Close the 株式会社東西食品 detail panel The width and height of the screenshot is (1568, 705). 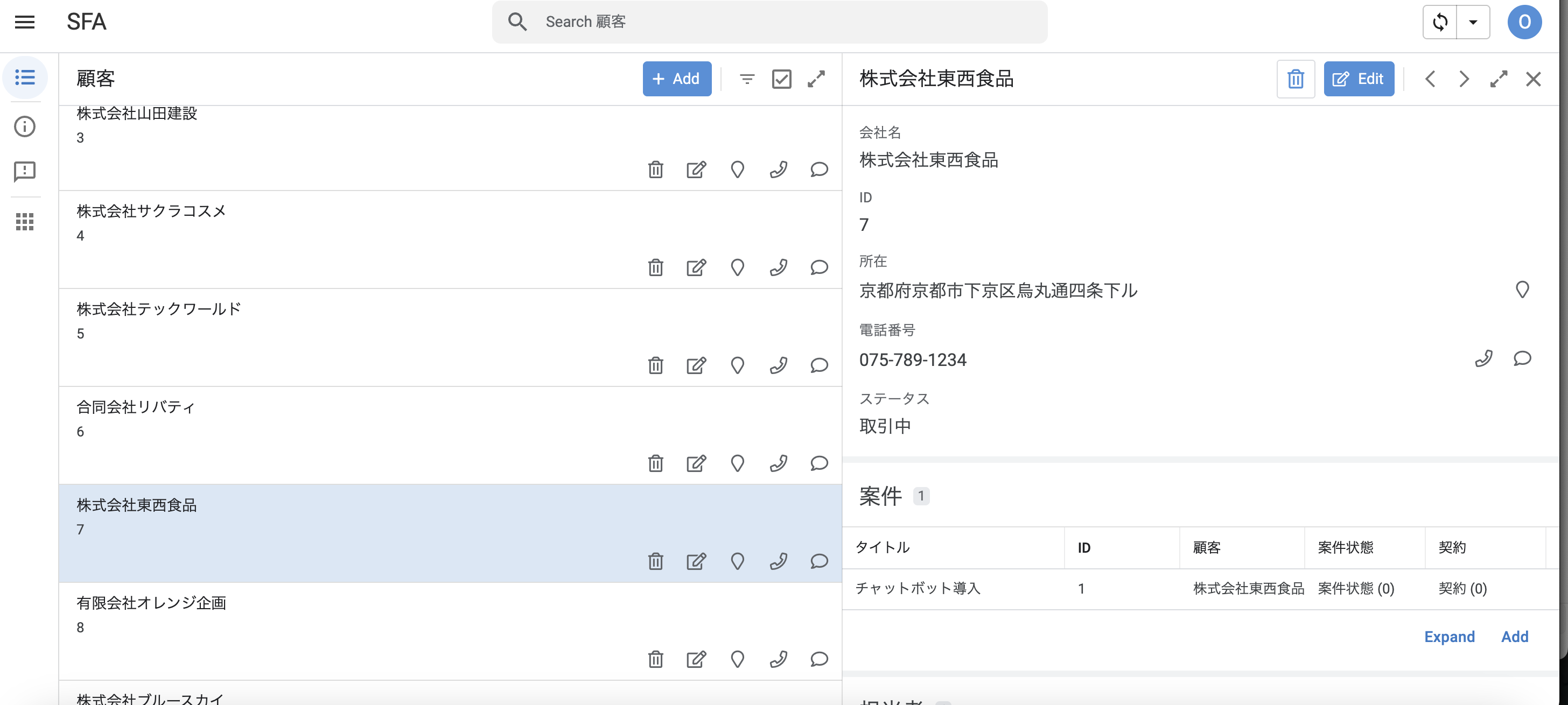1534,79
